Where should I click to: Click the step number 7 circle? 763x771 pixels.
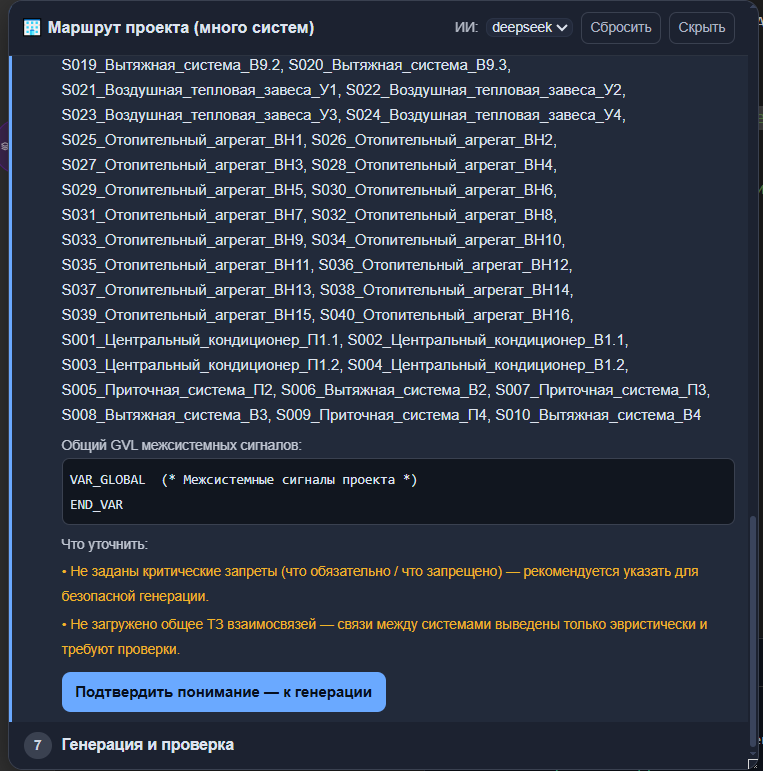37,745
